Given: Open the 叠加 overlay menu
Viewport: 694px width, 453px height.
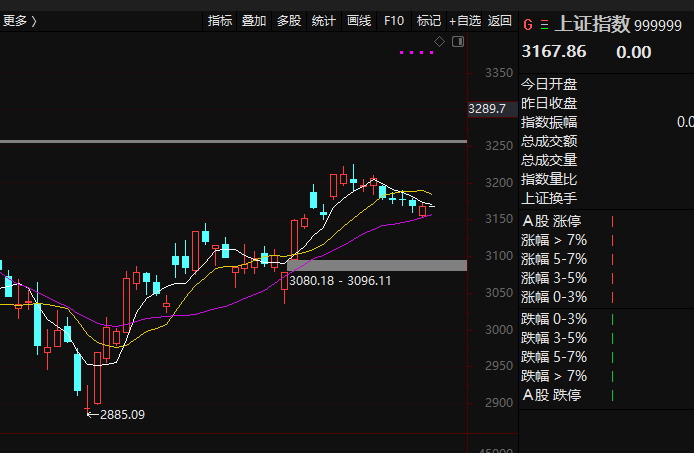Looking at the screenshot, I should point(254,21).
